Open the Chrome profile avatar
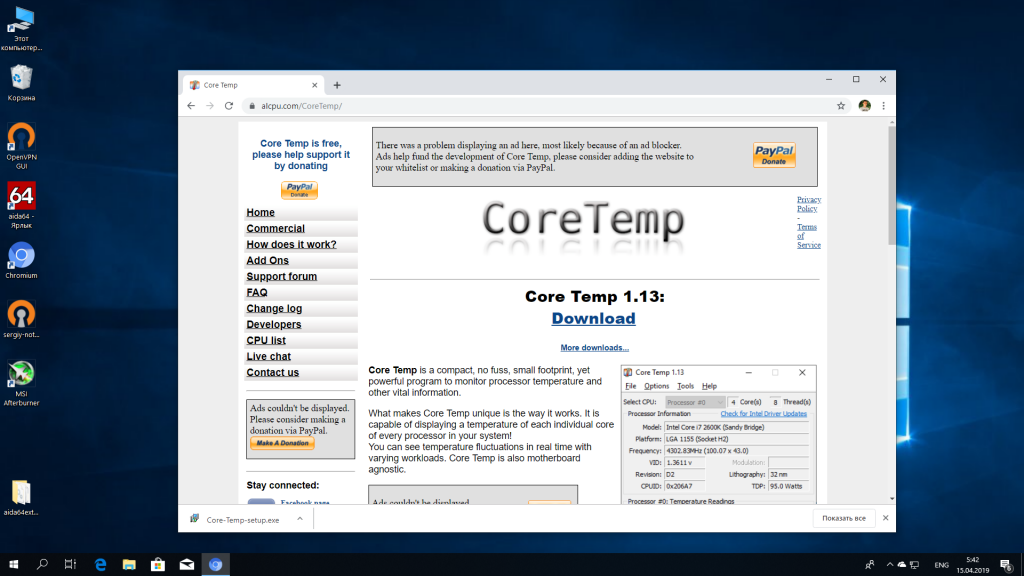This screenshot has width=1024, height=576. (864, 106)
